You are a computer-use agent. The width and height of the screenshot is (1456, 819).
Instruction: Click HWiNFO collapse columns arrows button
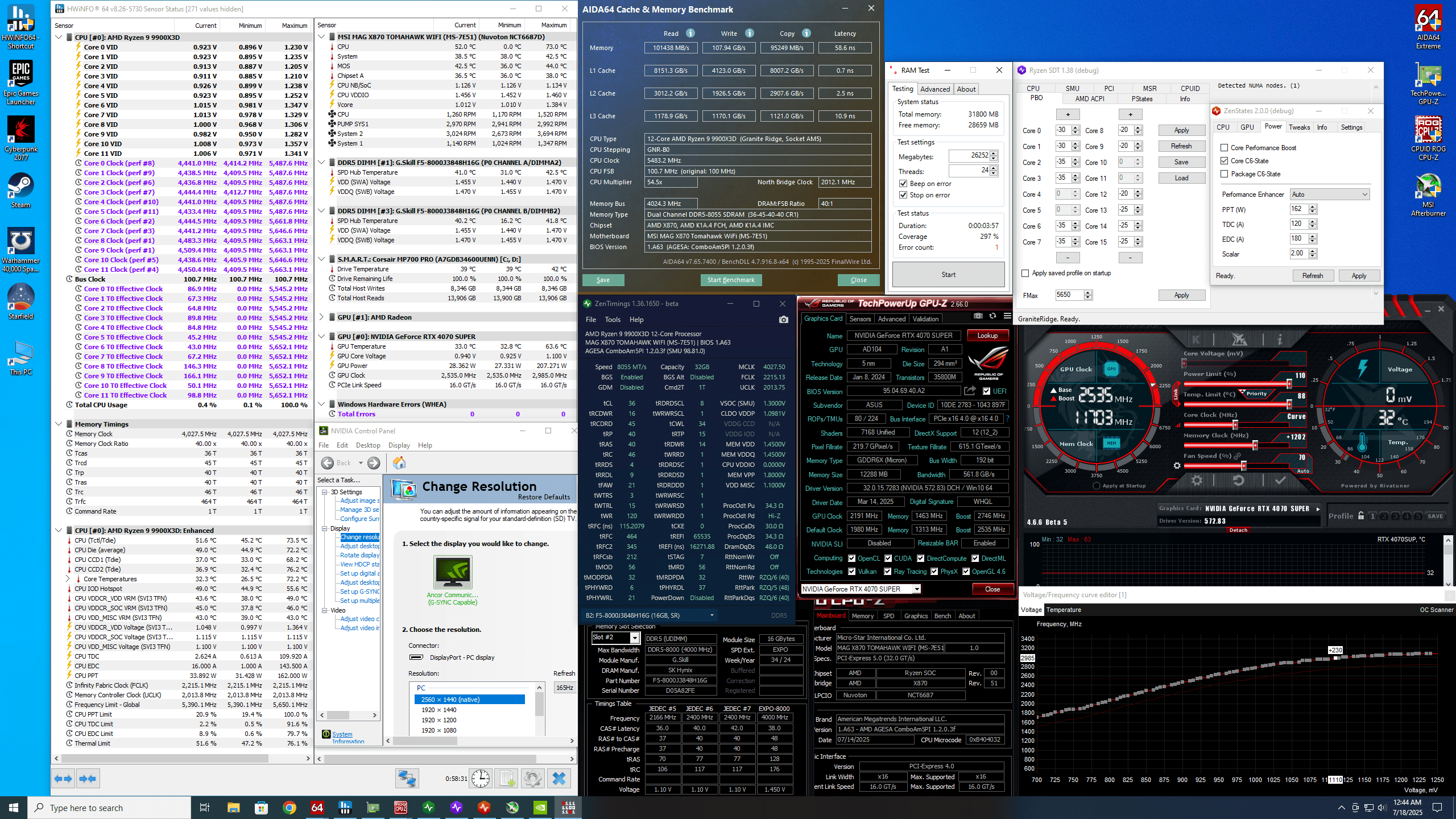click(88, 779)
